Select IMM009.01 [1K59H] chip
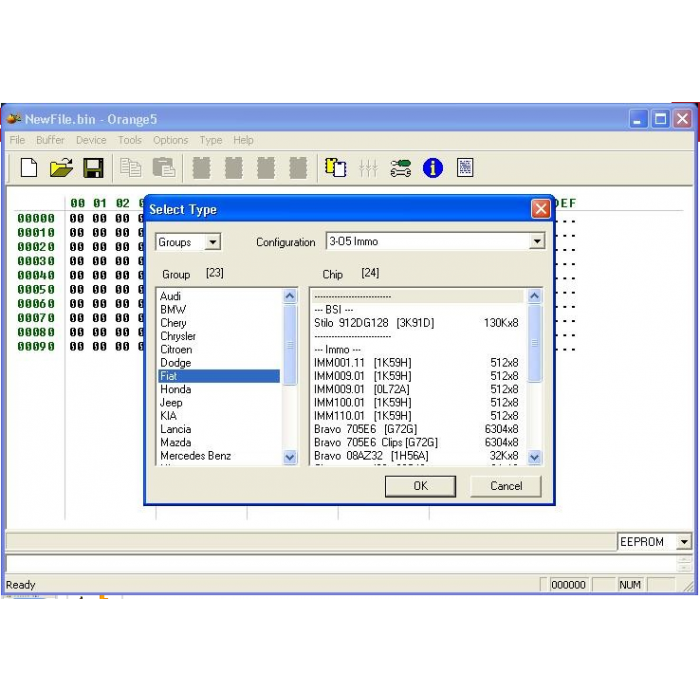 pyautogui.click(x=417, y=376)
